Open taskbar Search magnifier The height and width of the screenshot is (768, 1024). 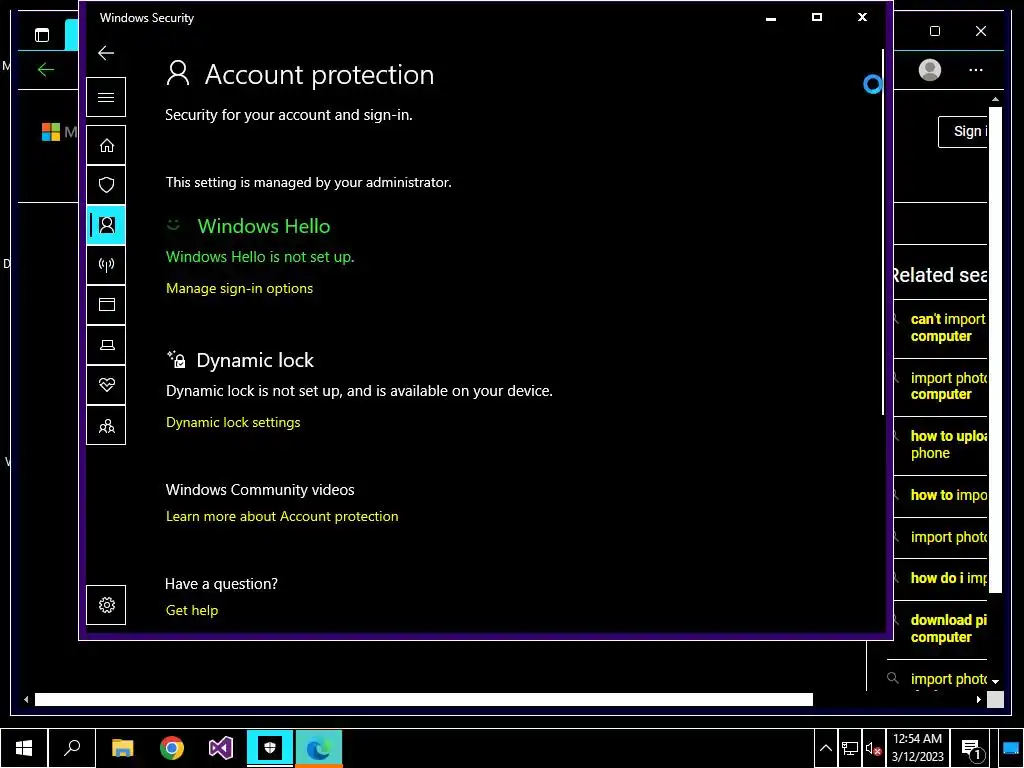(72, 748)
